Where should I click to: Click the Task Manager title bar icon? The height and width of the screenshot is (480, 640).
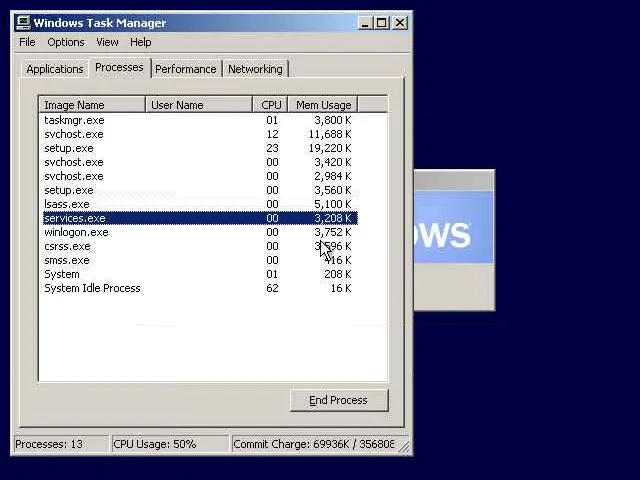pyautogui.click(x=23, y=22)
